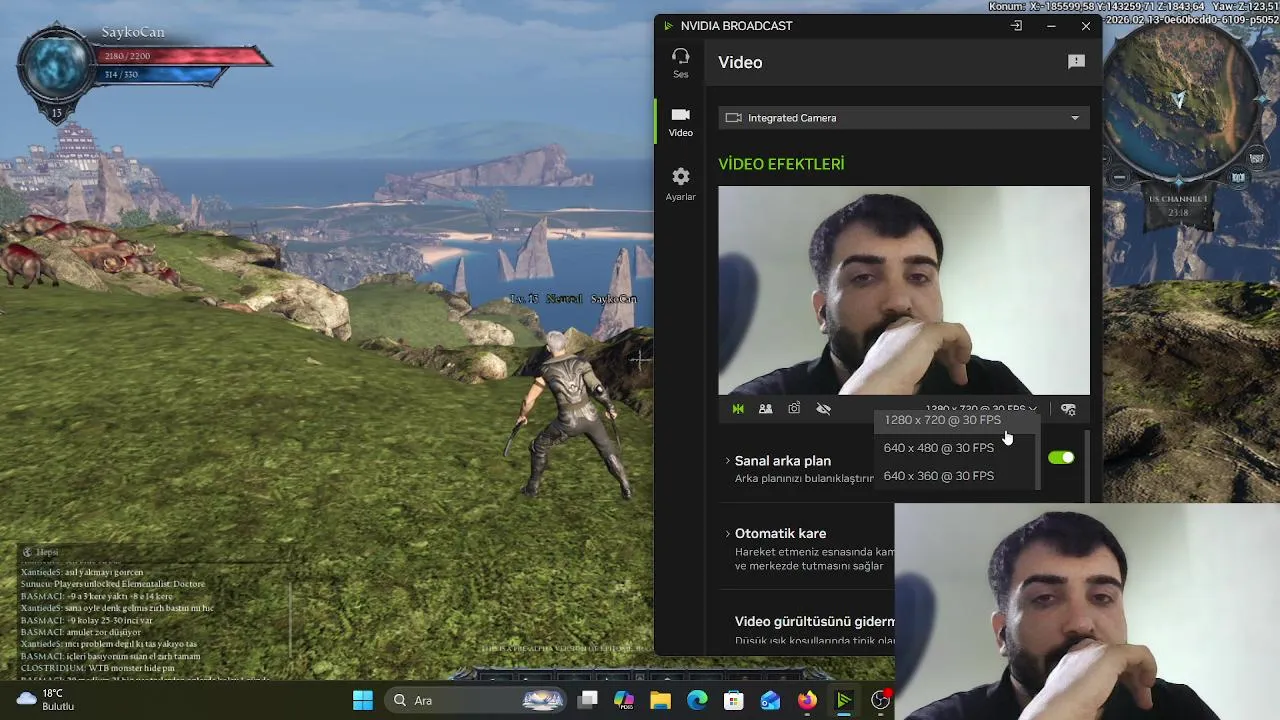Image resolution: width=1280 pixels, height=720 pixels.
Task: Open Ayarlar settings gear in the sidebar
Action: click(x=680, y=184)
